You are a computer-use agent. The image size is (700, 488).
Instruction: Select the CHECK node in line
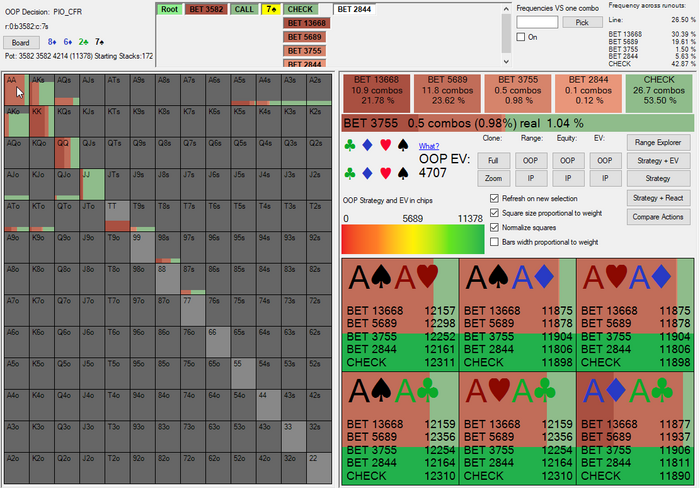coord(300,9)
